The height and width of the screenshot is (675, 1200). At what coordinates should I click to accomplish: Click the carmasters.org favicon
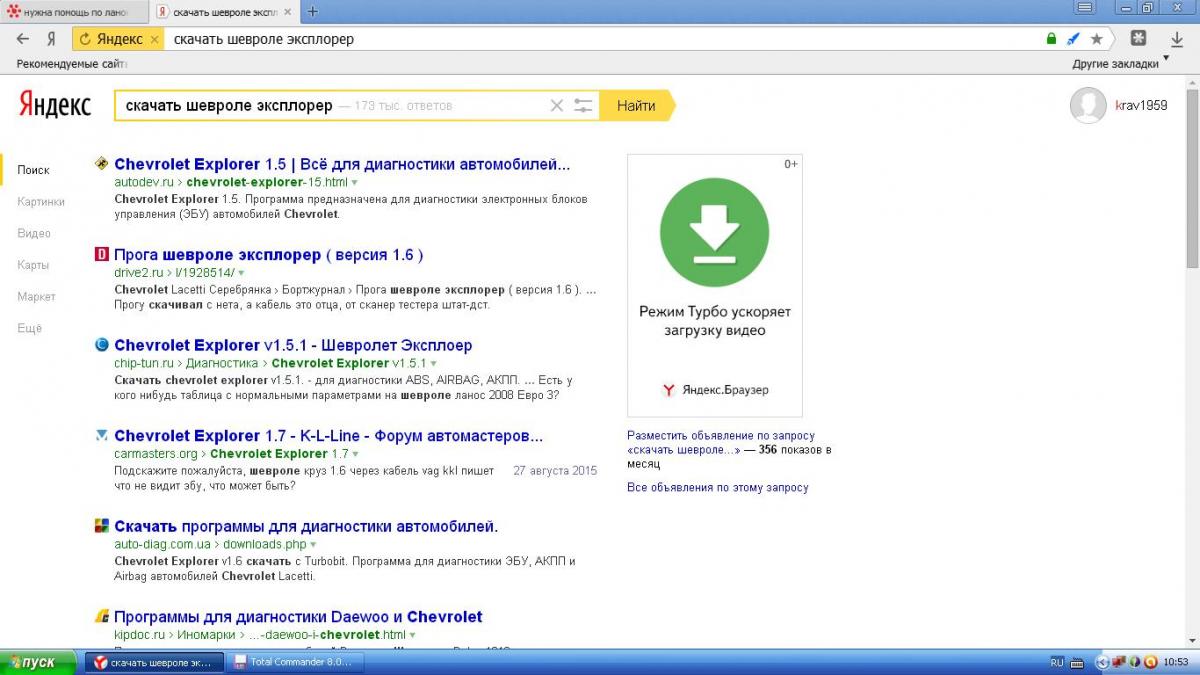[x=101, y=435]
